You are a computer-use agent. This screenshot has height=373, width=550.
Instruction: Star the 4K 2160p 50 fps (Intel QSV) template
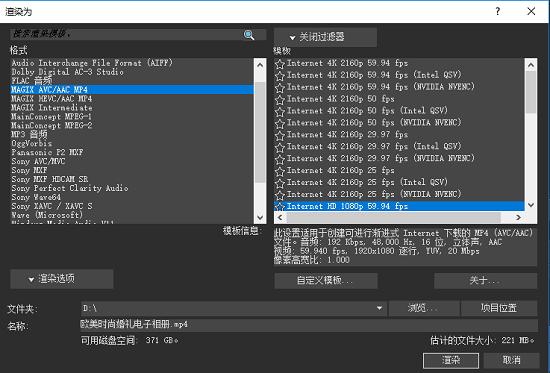[x=280, y=112]
